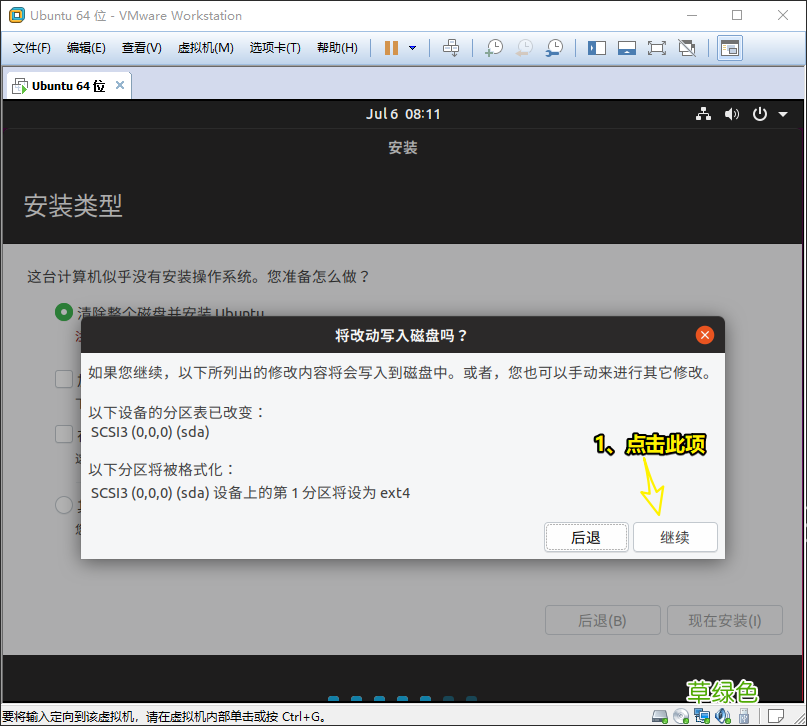Screen dimensions: 807x726
Task: Click the disabled Unity mode icon
Action: (x=687, y=48)
